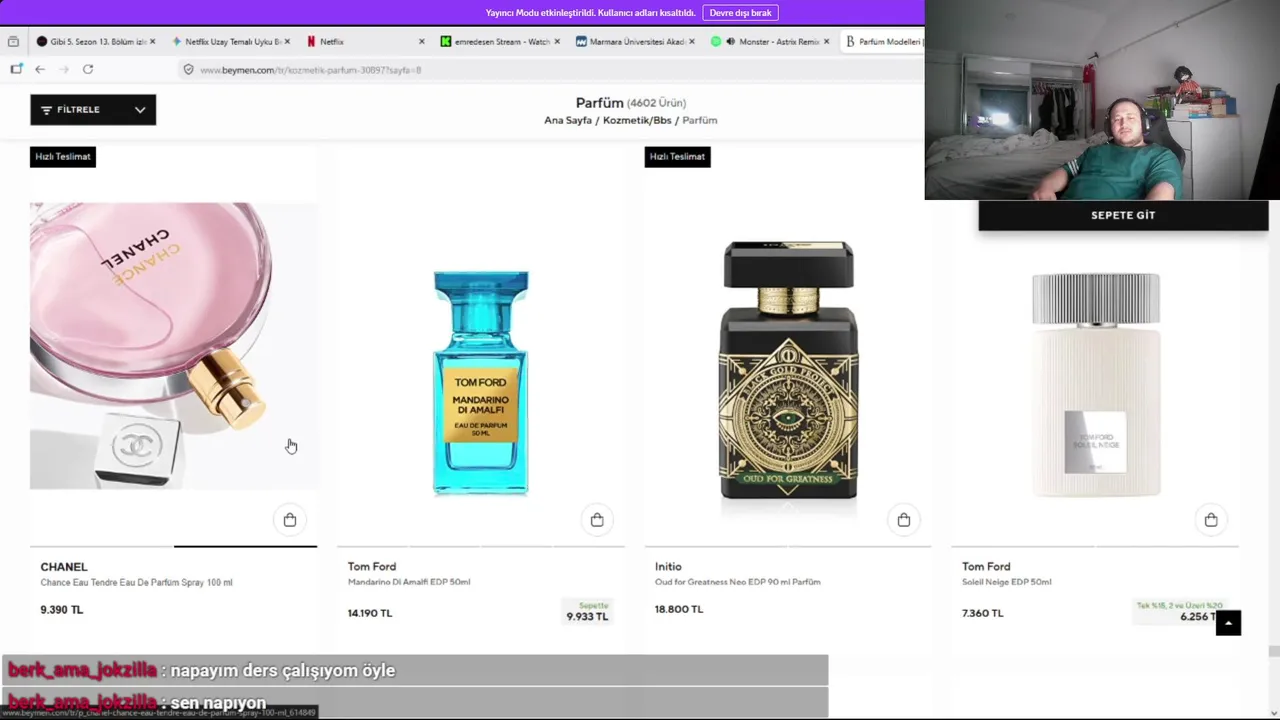Screen dimensions: 1280x720
Task: Go back with the browser back arrow
Action: 40,69
